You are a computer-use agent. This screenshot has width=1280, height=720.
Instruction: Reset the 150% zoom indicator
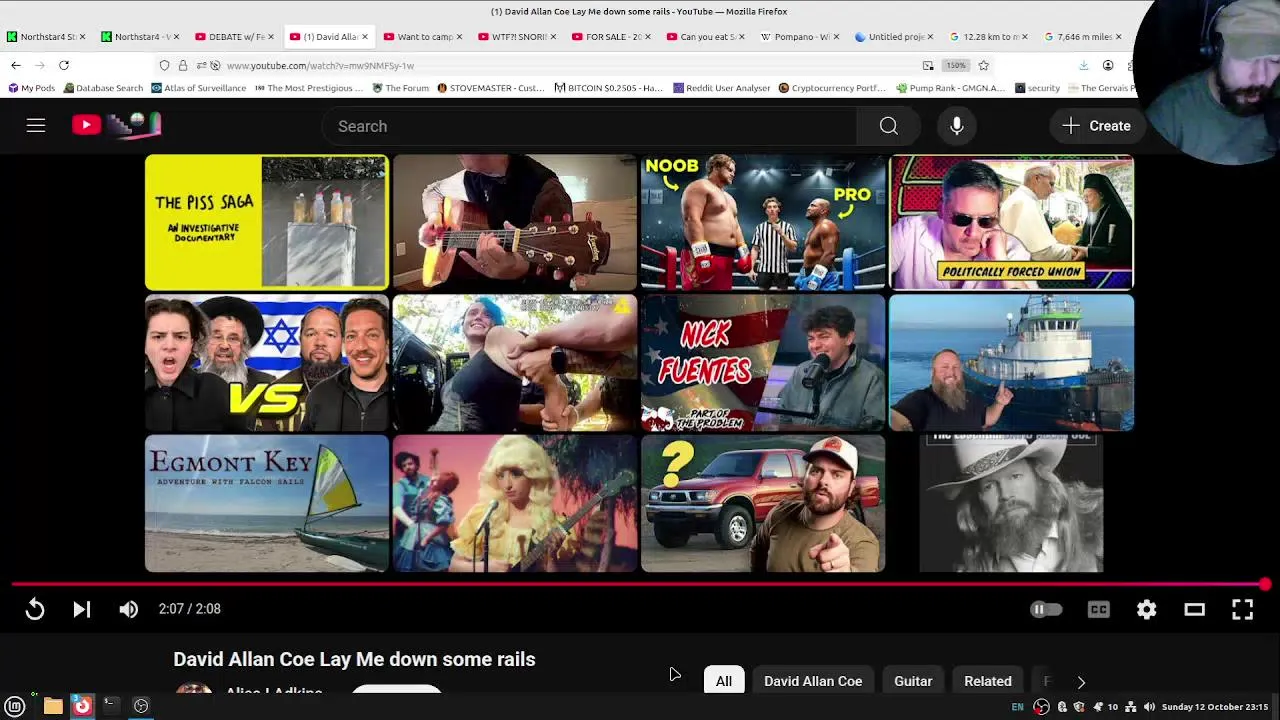(956, 65)
